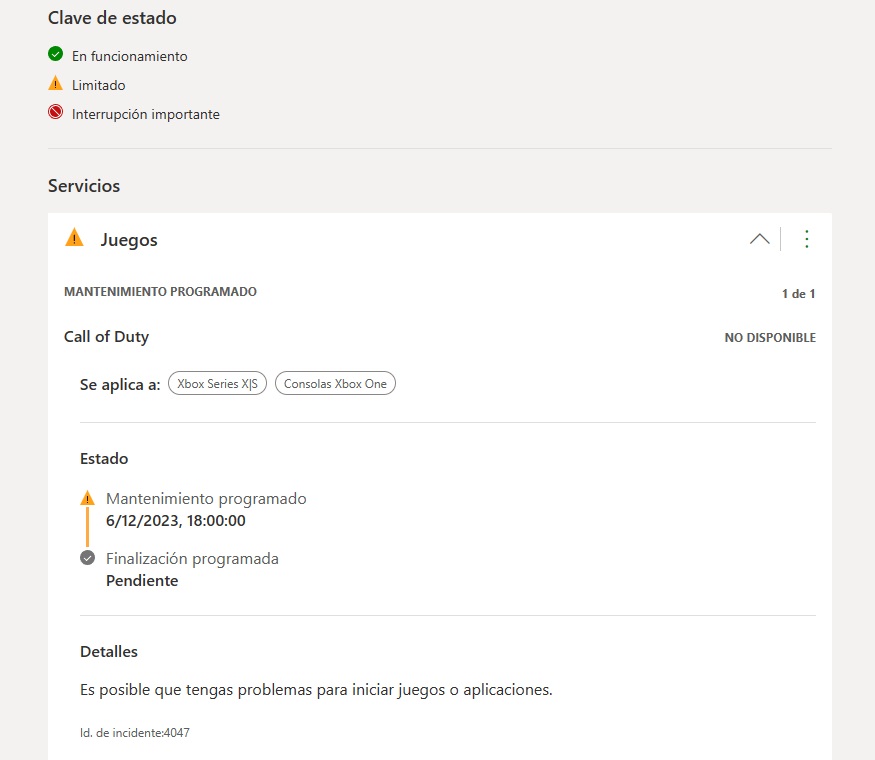This screenshot has width=875, height=760.
Task: Click the Call of Duty title
Action: click(x=106, y=337)
